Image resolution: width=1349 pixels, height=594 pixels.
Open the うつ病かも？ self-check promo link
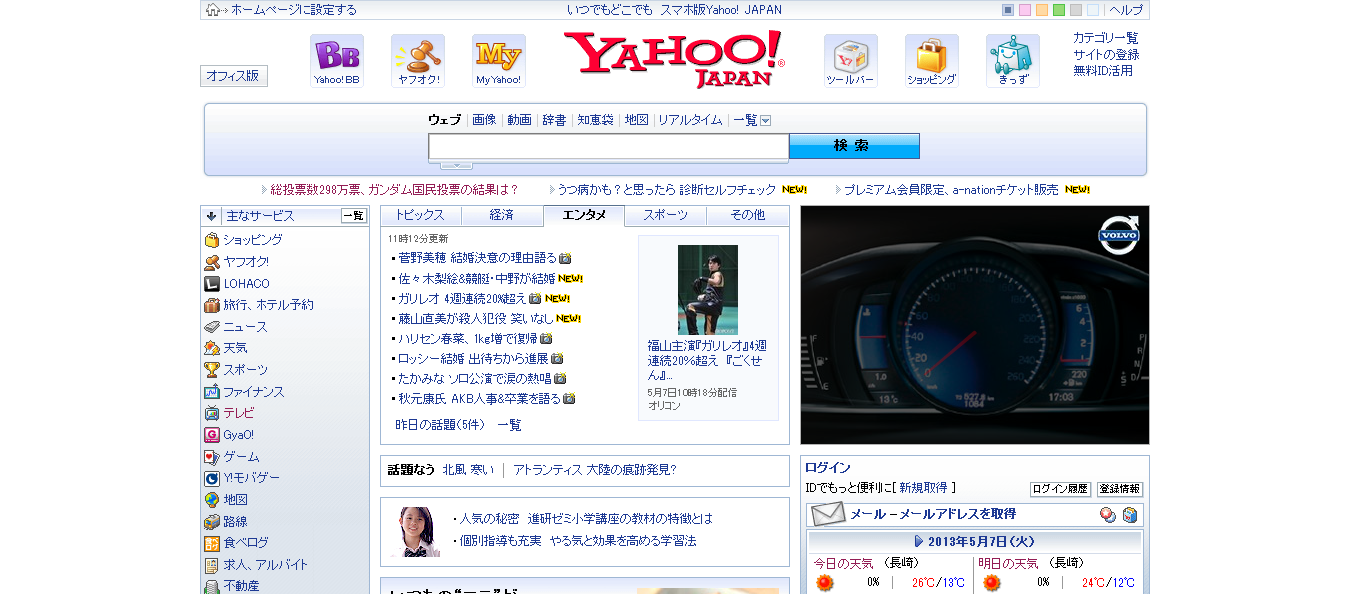666,189
